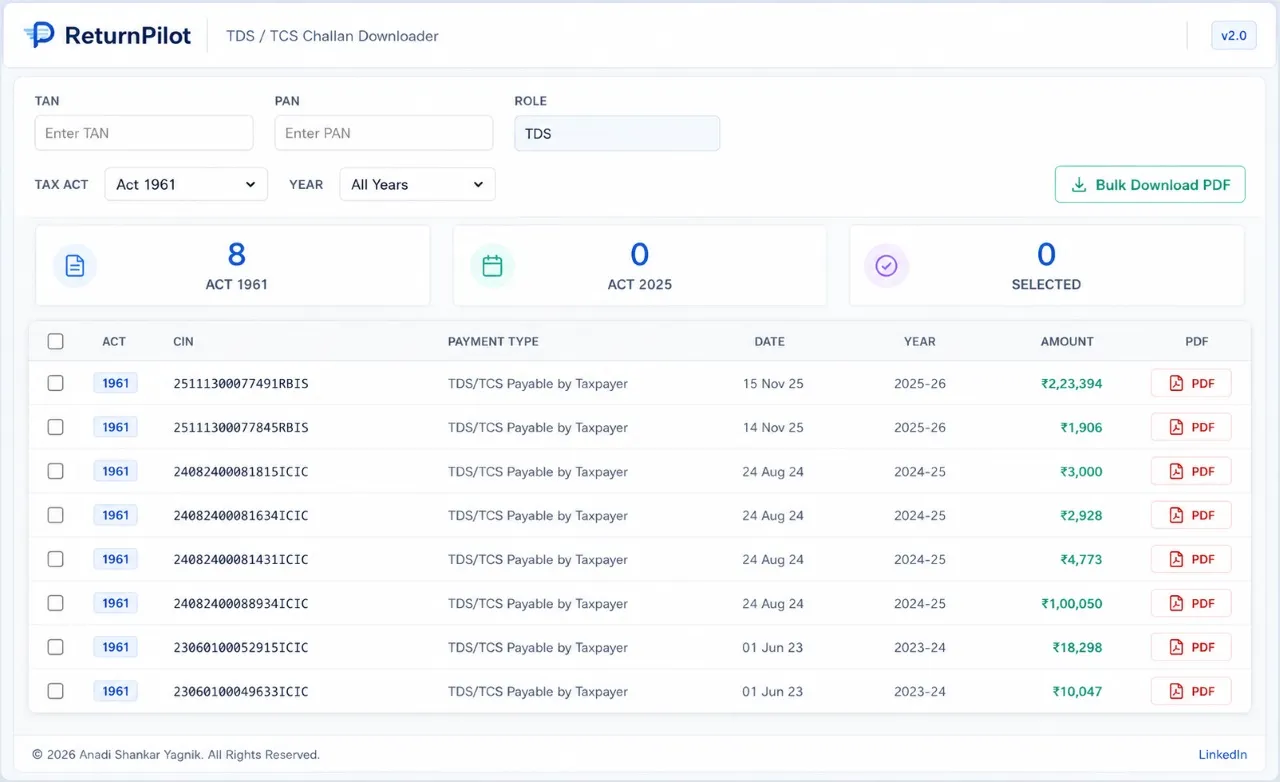
Task: Click the ReturnPilot logo icon
Action: tap(39, 35)
